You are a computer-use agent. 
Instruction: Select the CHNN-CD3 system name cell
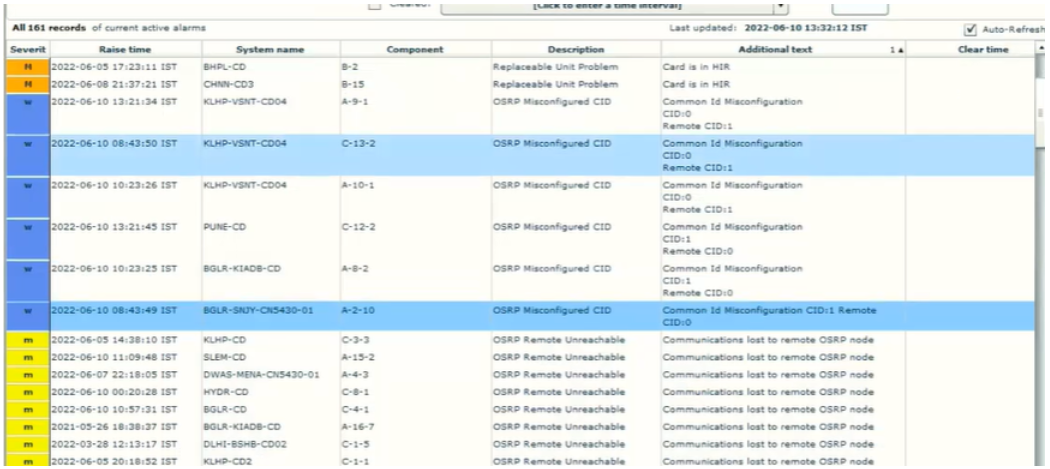[x=271, y=84]
